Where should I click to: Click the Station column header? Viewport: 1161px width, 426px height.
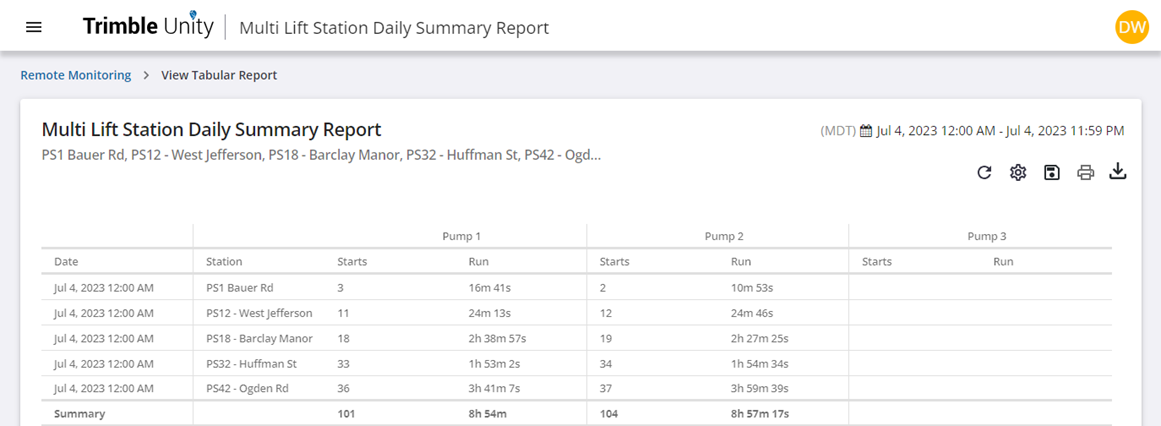tap(224, 262)
